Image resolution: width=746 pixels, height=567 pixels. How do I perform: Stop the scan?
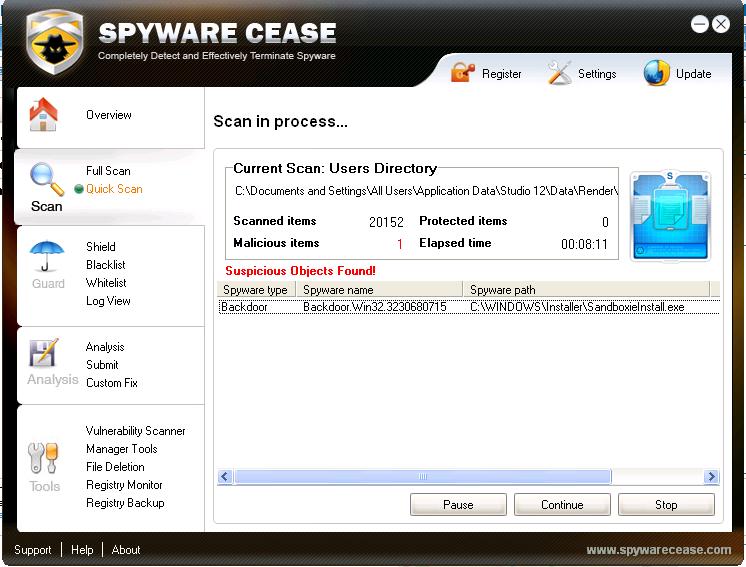[666, 504]
